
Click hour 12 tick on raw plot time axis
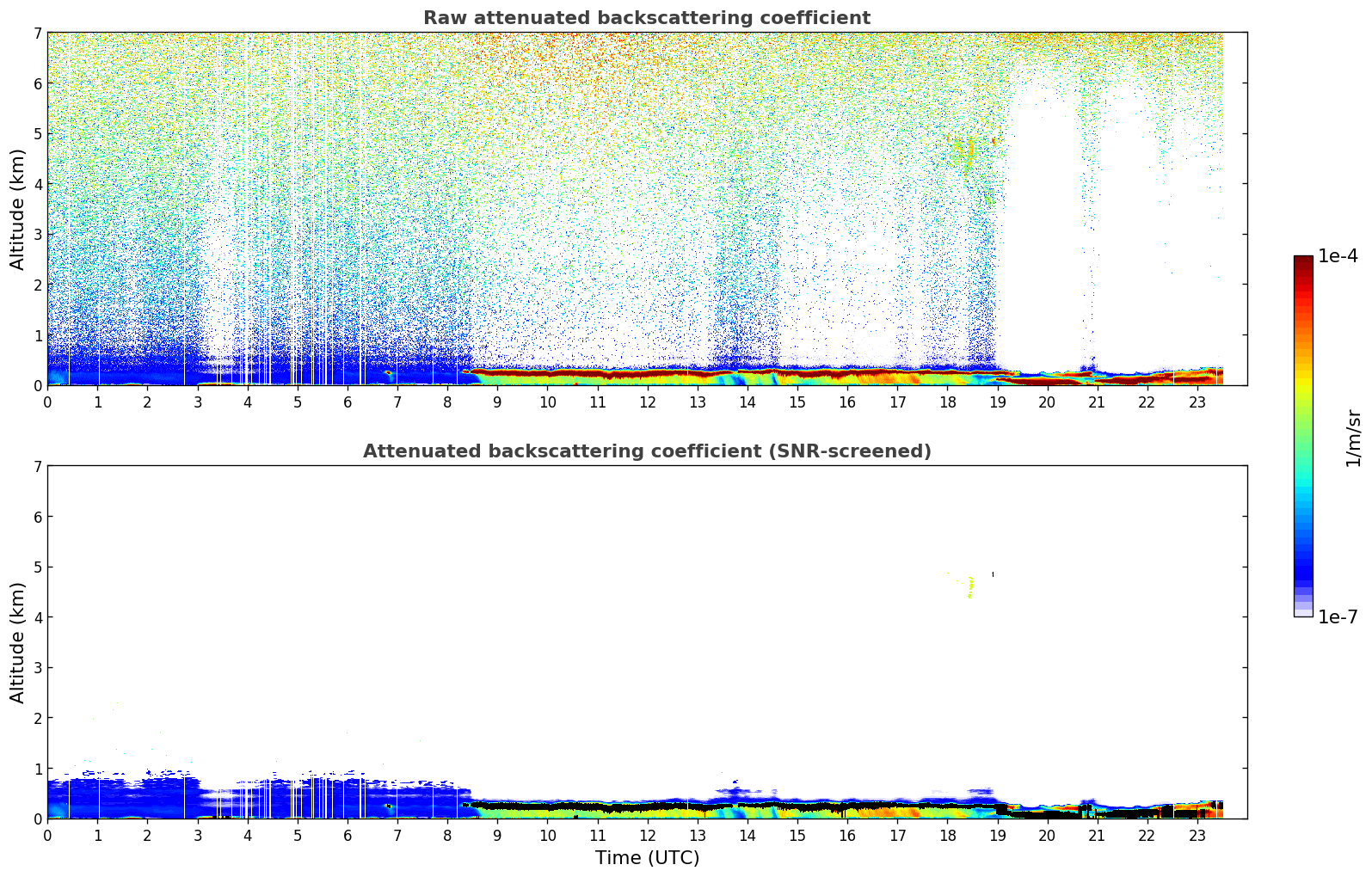pyautogui.click(x=647, y=402)
